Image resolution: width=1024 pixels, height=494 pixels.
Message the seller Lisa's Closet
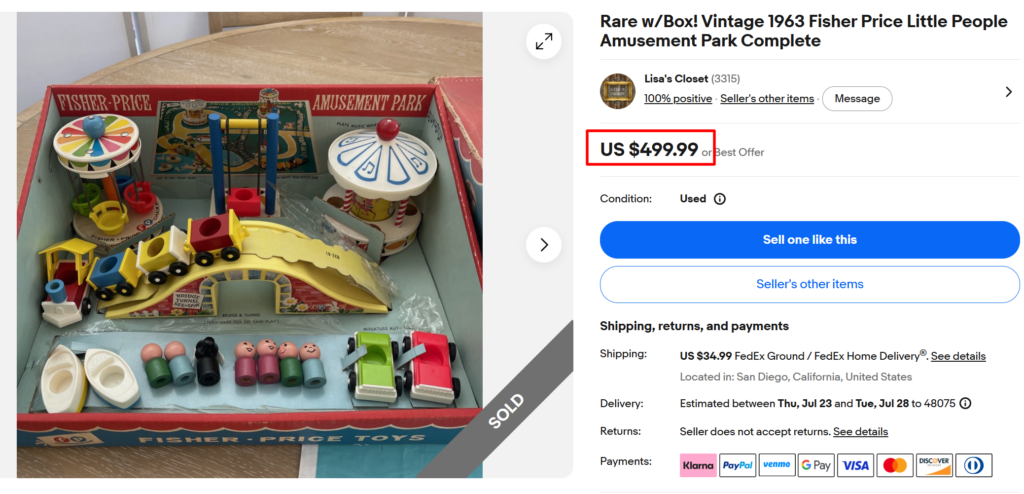(857, 99)
